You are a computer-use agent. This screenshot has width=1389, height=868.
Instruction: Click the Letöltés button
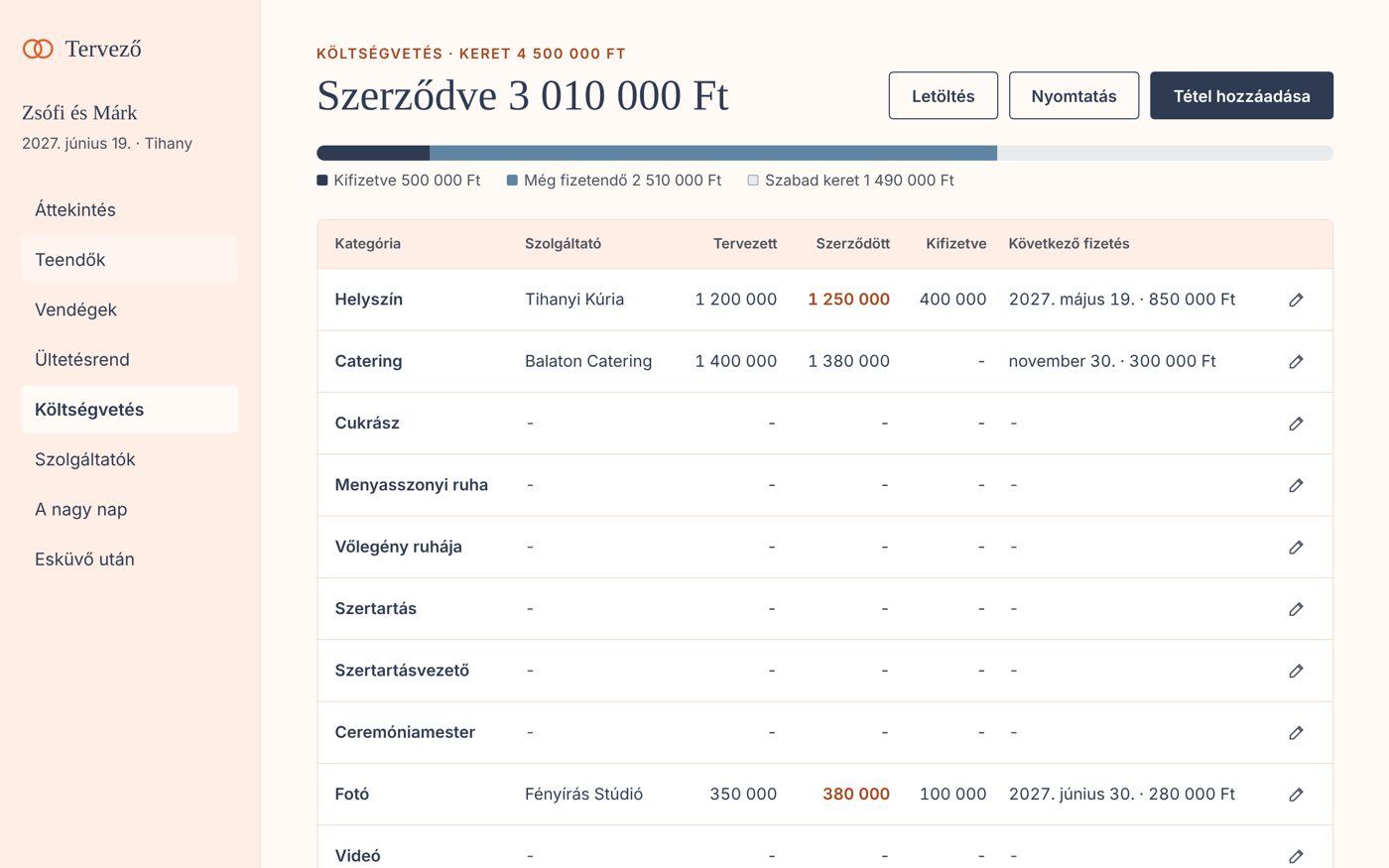pos(944,95)
